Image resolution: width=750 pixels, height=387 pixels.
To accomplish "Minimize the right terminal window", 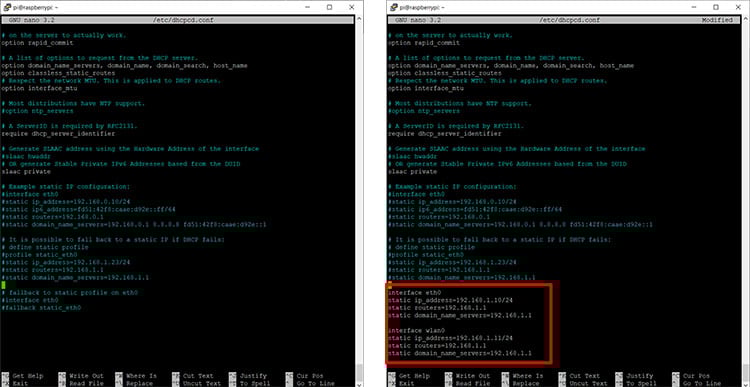I will click(694, 7).
